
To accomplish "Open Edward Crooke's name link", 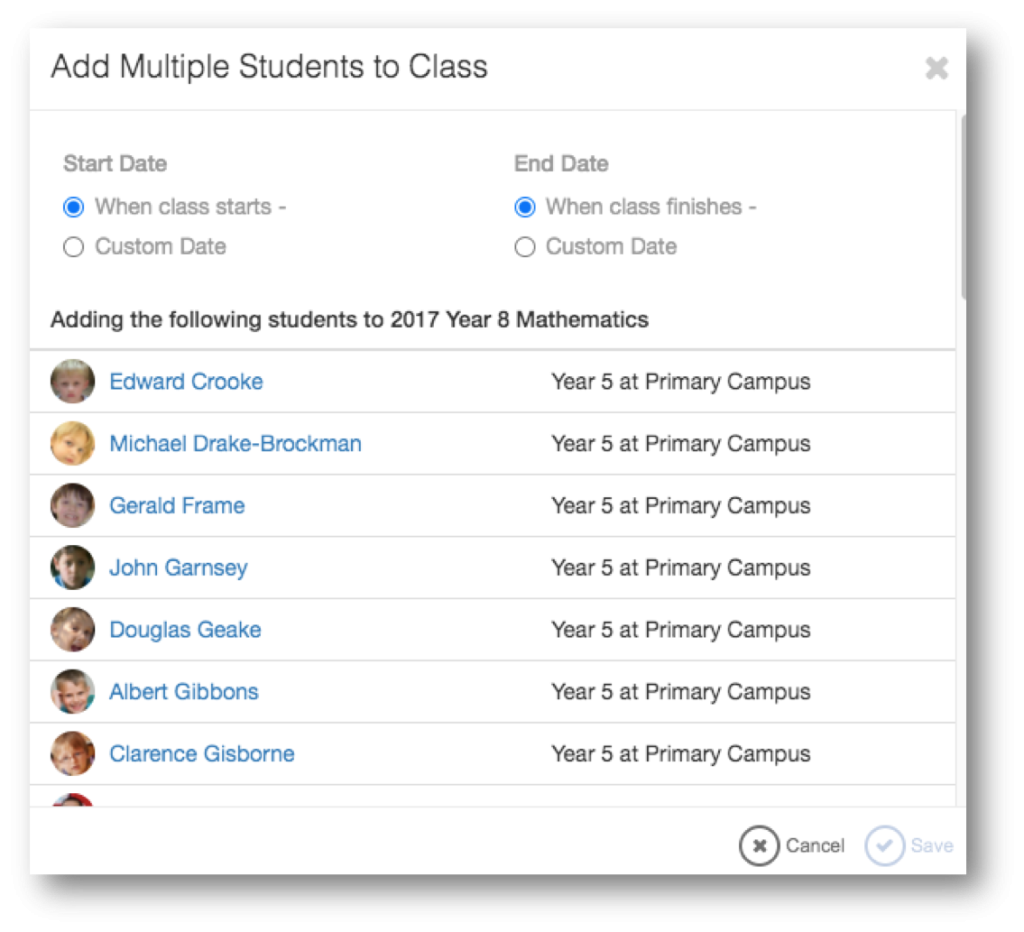I will click(186, 381).
